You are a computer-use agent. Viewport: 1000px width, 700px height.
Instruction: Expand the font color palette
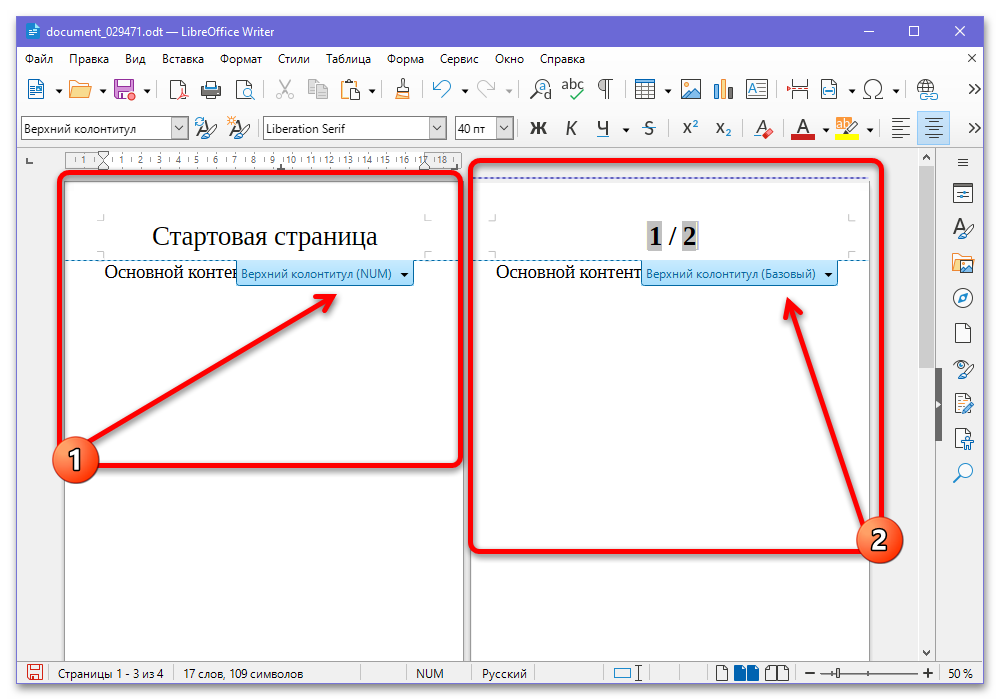(x=826, y=130)
